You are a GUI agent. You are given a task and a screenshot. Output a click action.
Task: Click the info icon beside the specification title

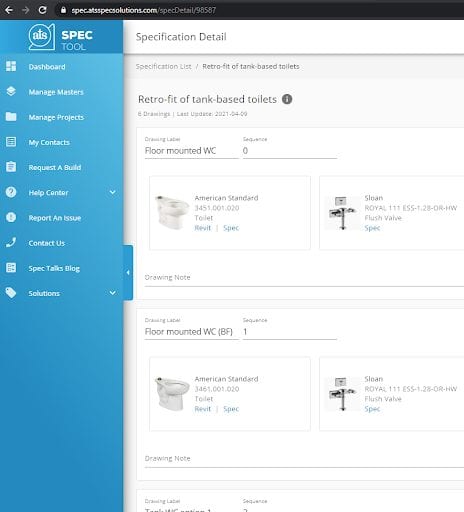click(287, 99)
